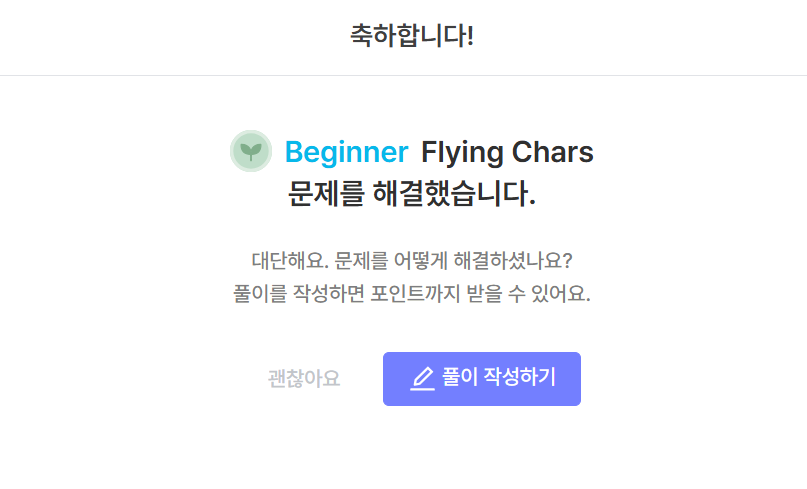The height and width of the screenshot is (489, 807).
Task: Click the 풀이를 작성하면 포인트까지 description line
Action: click(x=412, y=294)
